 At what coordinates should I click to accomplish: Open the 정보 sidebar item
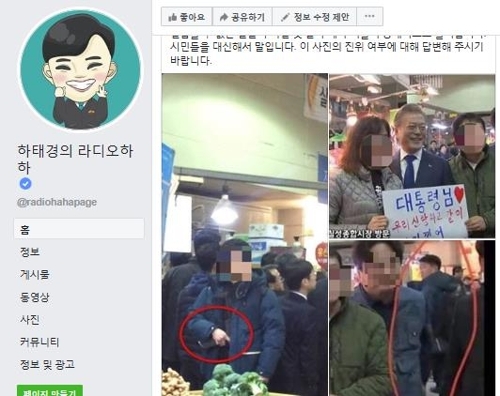(30, 252)
